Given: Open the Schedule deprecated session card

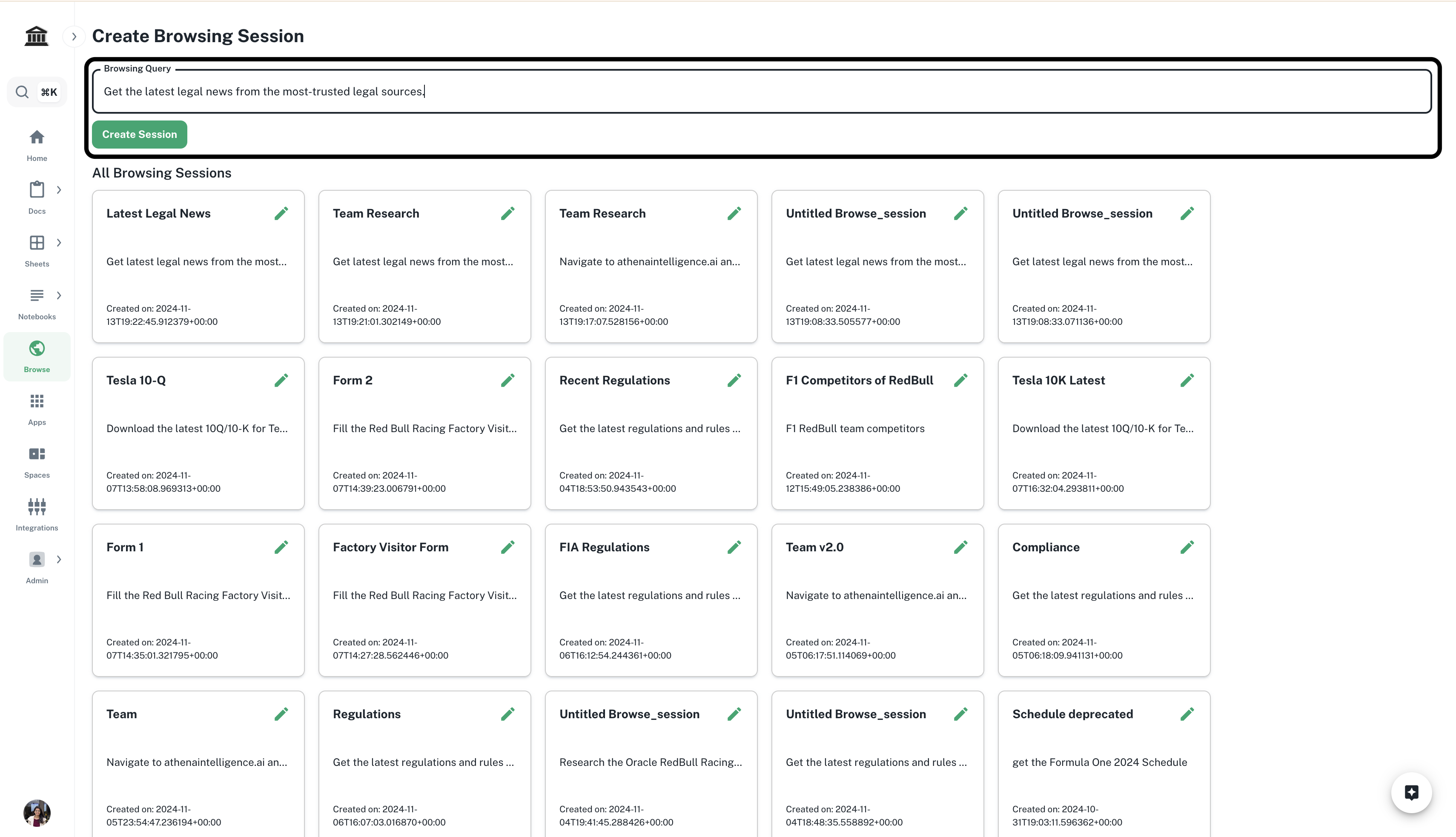Looking at the screenshot, I should coord(1104,765).
